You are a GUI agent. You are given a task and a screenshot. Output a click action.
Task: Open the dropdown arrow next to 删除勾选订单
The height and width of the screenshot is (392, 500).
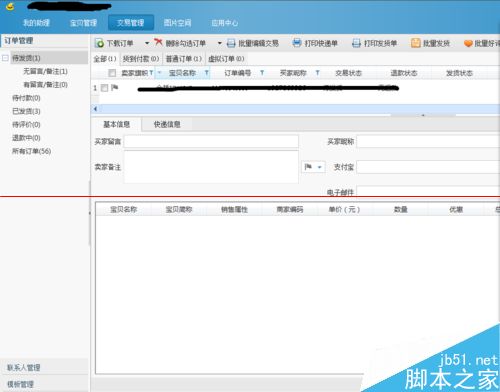(219, 43)
